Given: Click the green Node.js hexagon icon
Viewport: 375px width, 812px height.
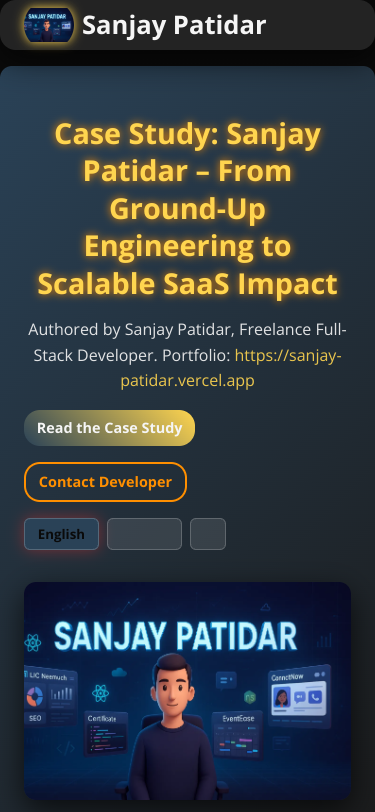Looking at the screenshot, I should click(x=251, y=697).
